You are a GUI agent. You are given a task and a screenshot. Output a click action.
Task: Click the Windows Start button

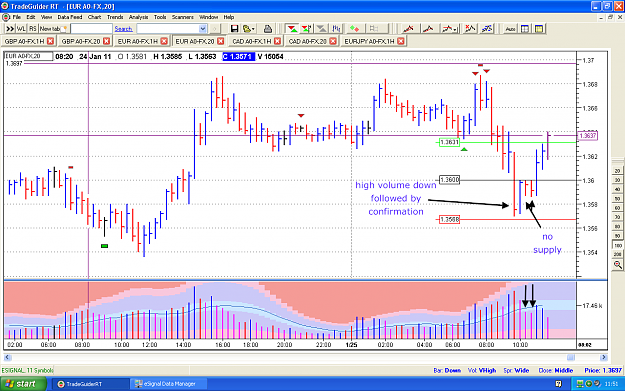click(23, 384)
